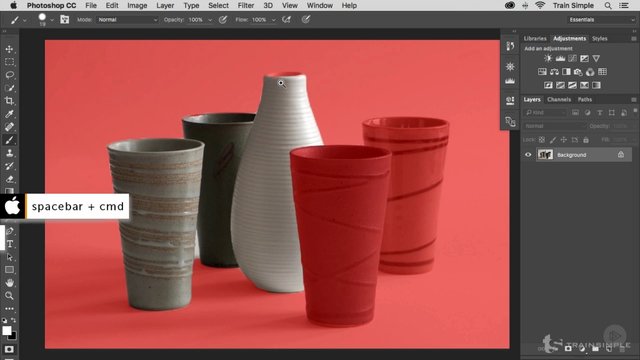Add a Color Lookup adjustment
Viewport: 640px width, 360px height.
(x=602, y=72)
